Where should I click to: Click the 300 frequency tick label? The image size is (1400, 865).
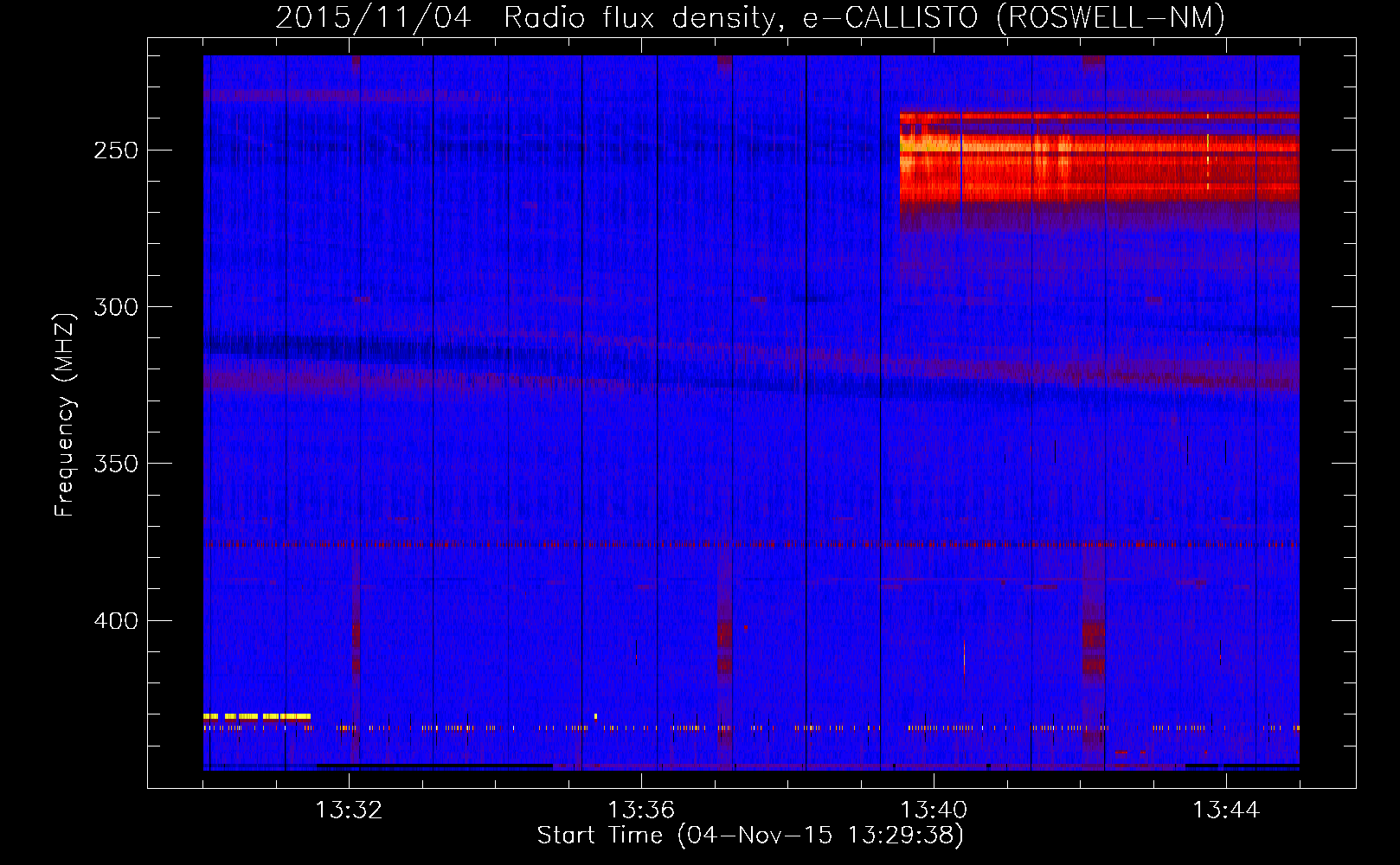[117, 307]
